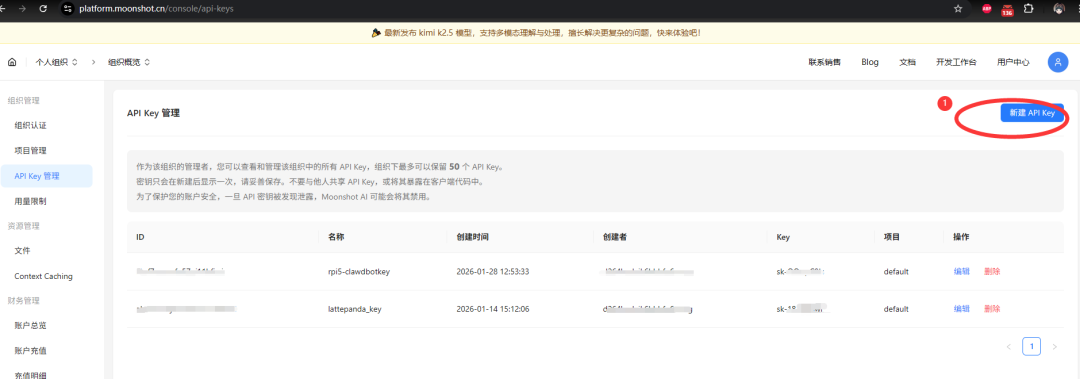Click the ID column header
Screen dimensions: 1080x379
coord(140,236)
